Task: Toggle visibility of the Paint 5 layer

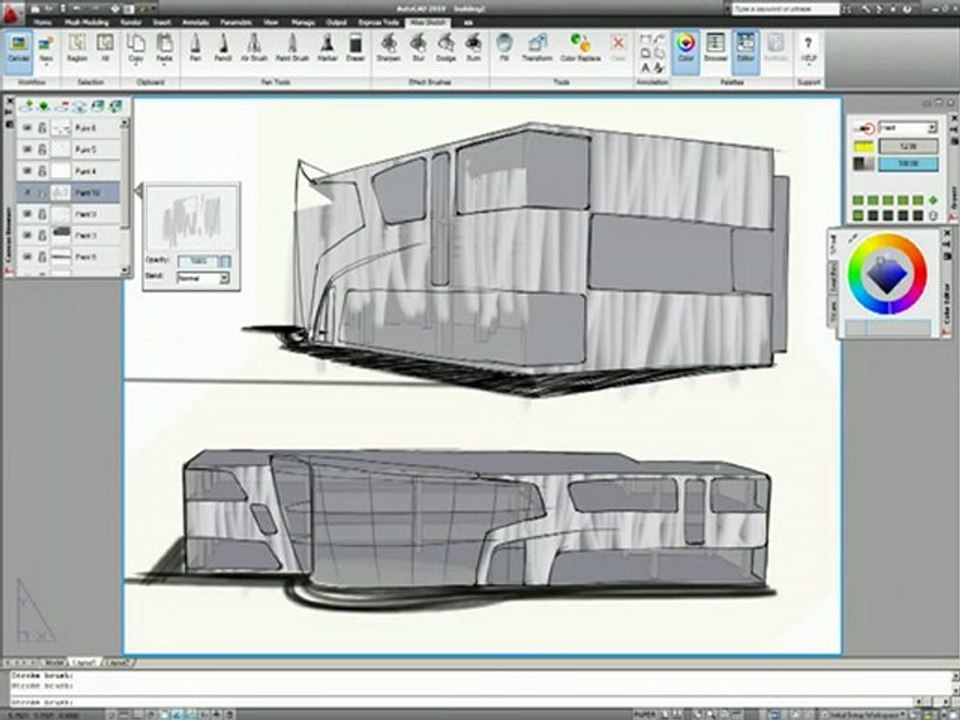Action: tap(27, 149)
